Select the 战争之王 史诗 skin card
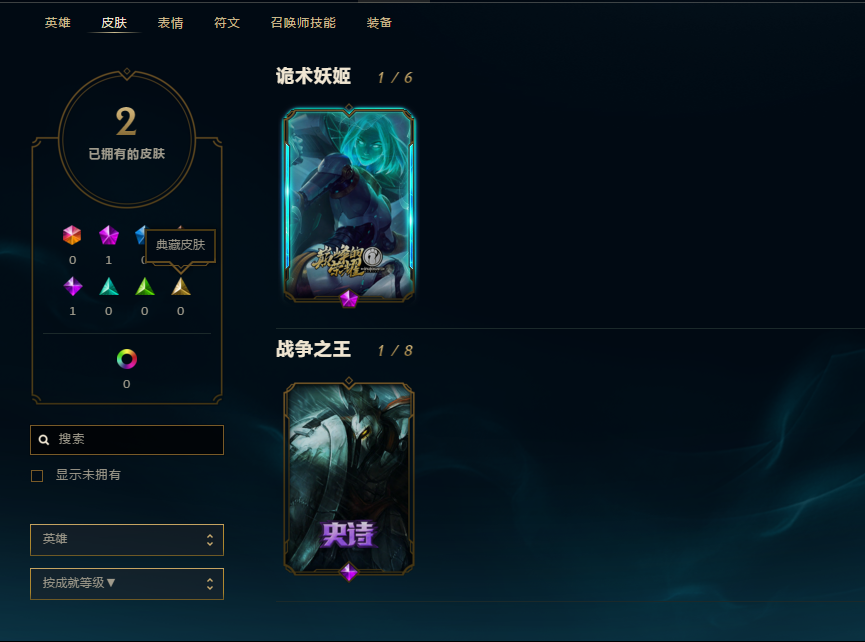 click(349, 478)
